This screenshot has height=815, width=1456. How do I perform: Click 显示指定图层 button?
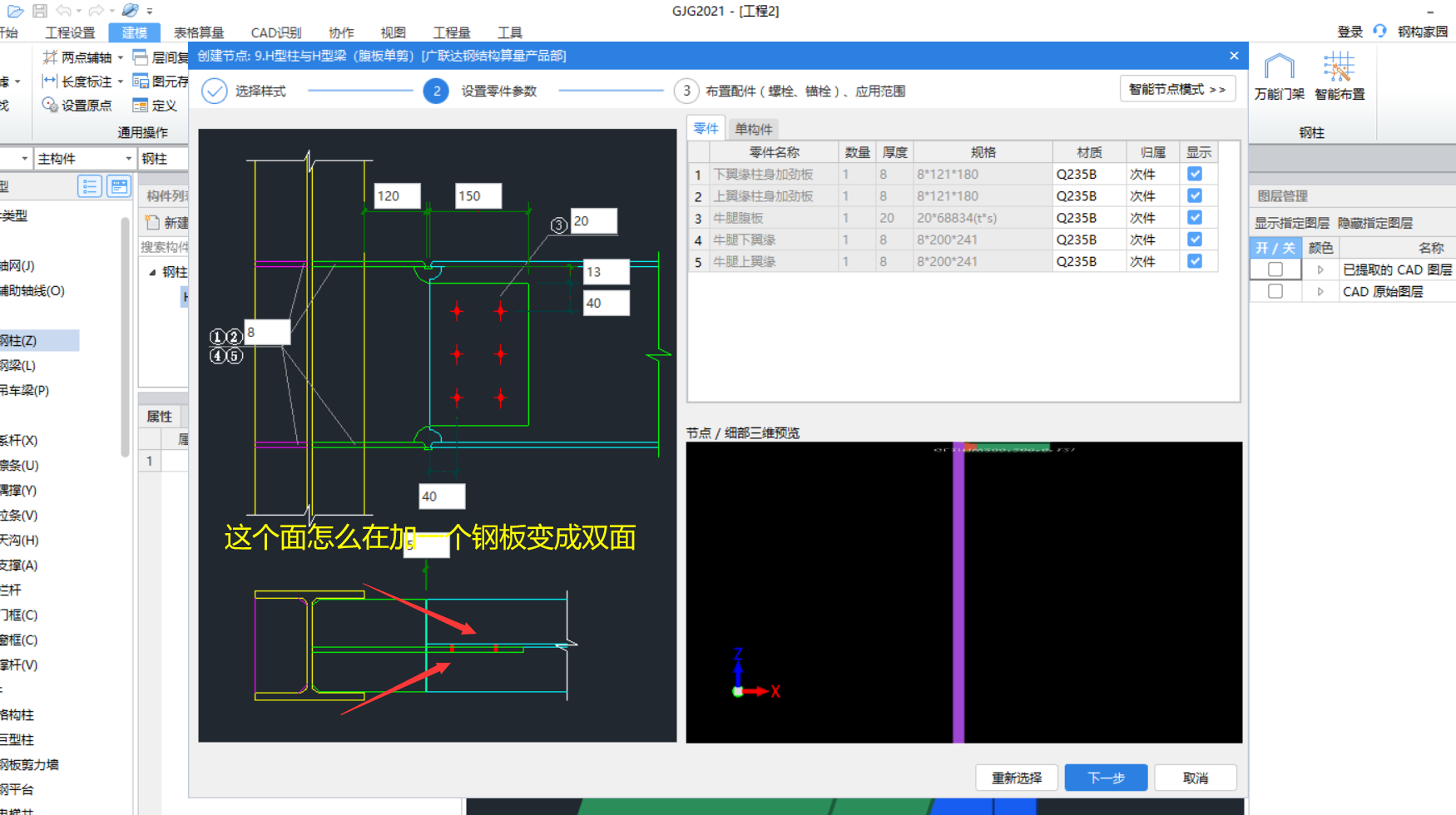(x=1292, y=223)
